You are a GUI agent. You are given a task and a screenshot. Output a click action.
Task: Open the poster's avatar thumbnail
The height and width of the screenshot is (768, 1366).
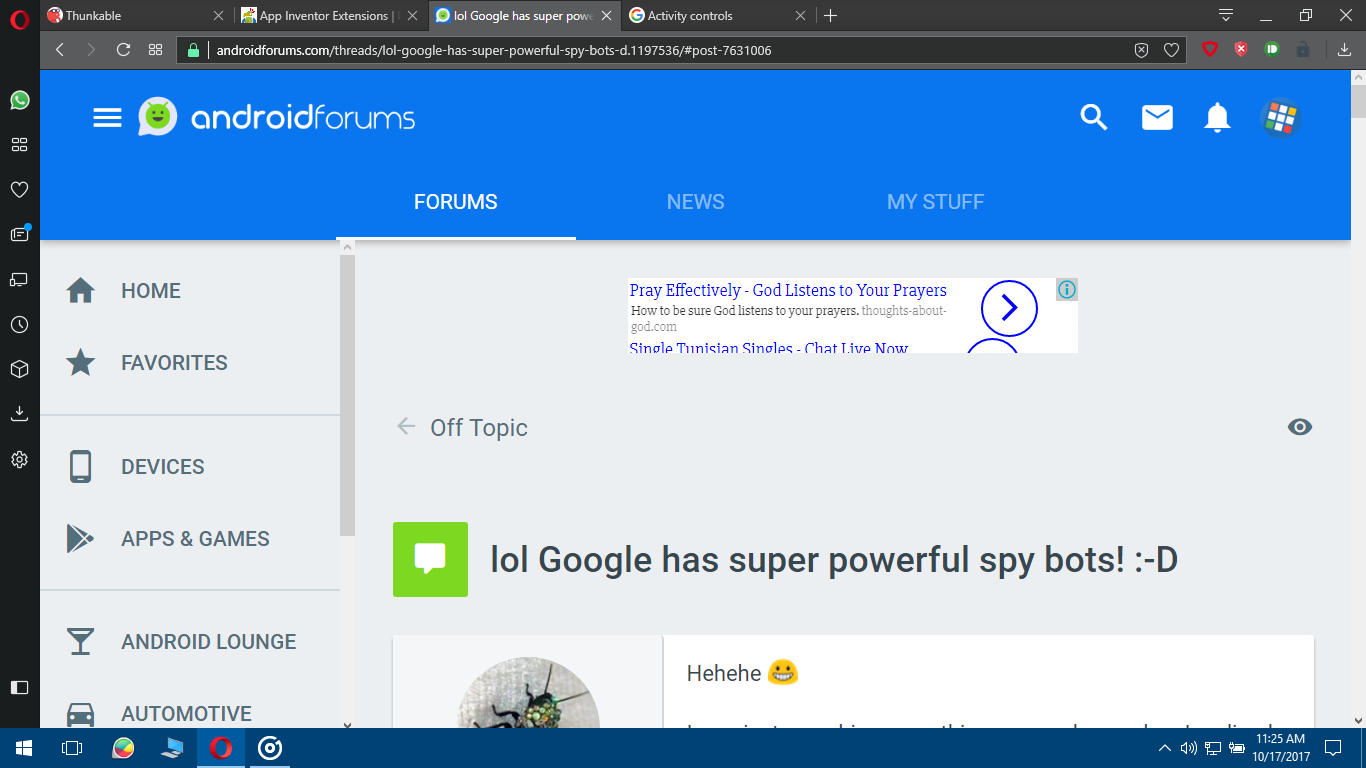(x=528, y=693)
